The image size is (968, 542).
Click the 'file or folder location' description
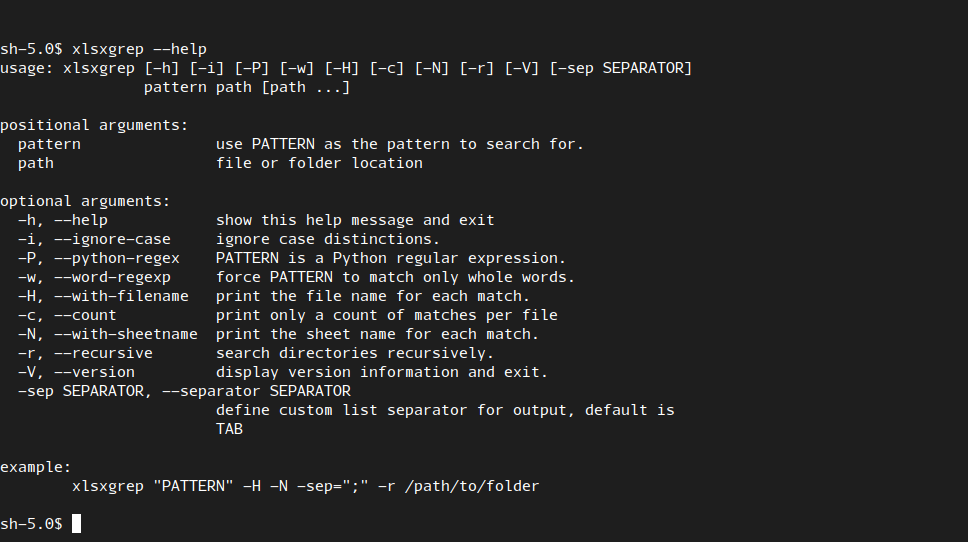[x=319, y=163]
